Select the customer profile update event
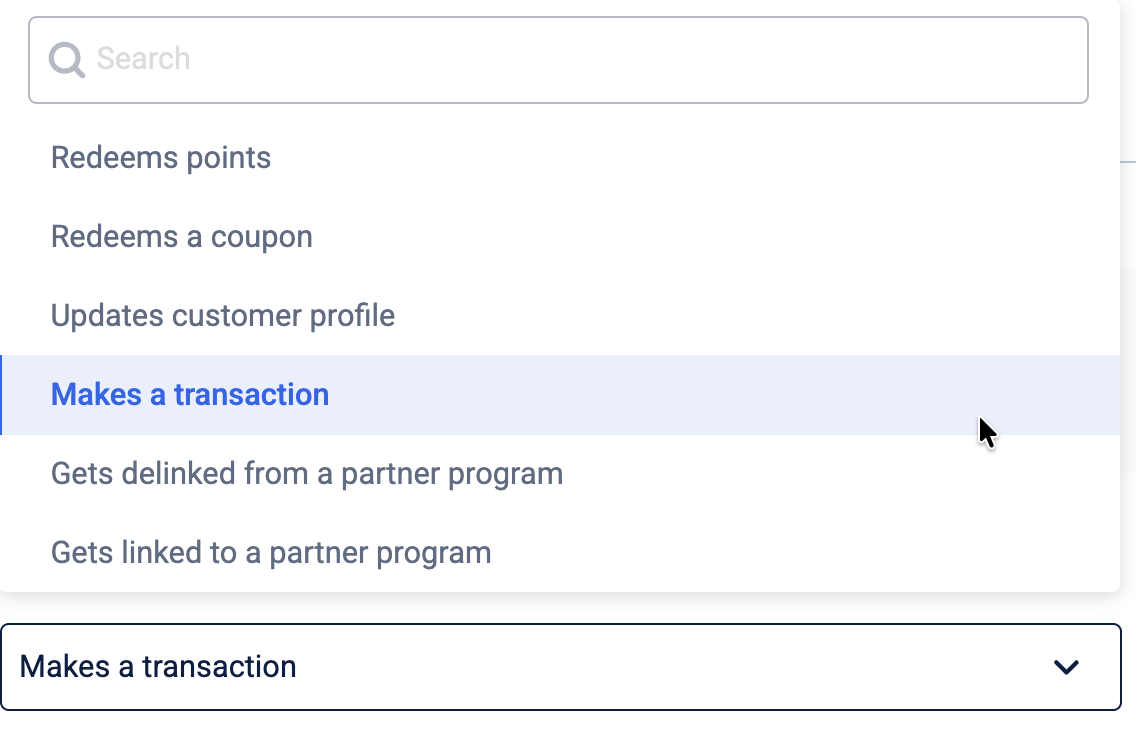Image resolution: width=1136 pixels, height=746 pixels. tap(223, 316)
